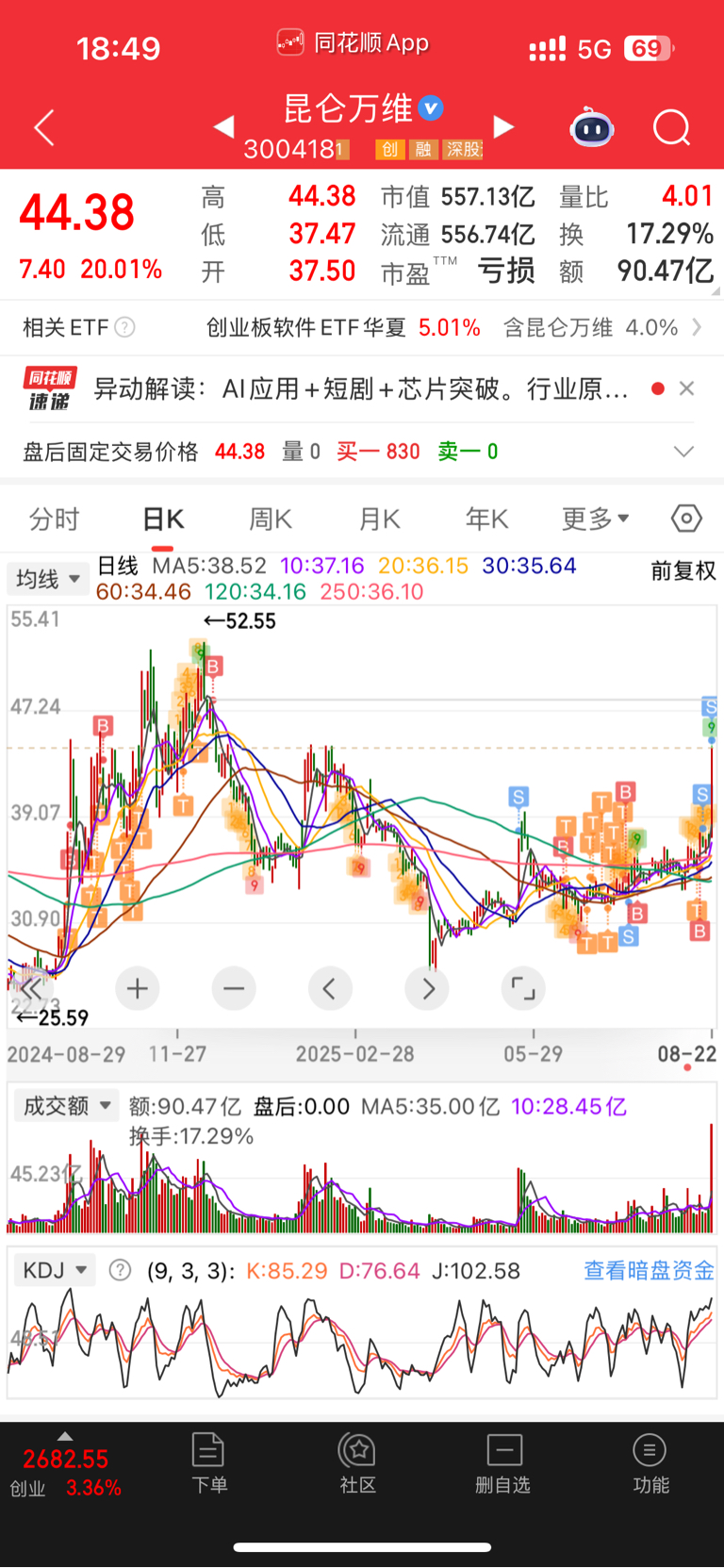Open 社区 community icon
724x1568 pixels.
pos(358,1463)
